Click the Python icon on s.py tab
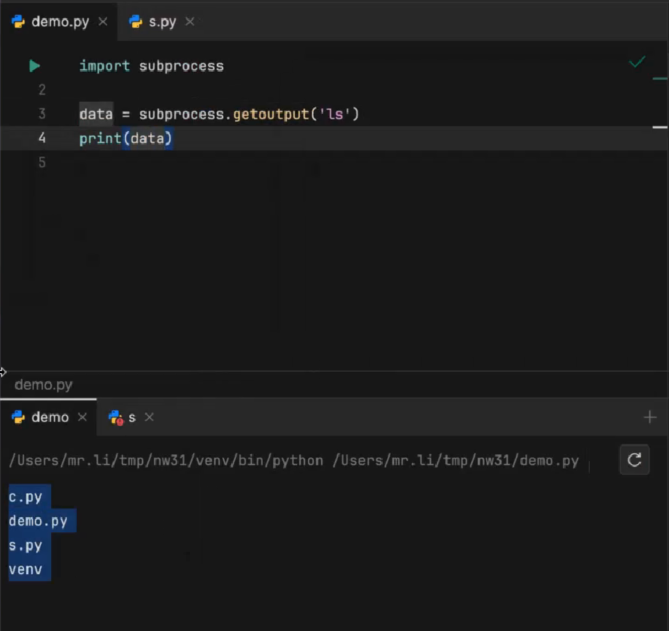669x631 pixels. [x=135, y=21]
